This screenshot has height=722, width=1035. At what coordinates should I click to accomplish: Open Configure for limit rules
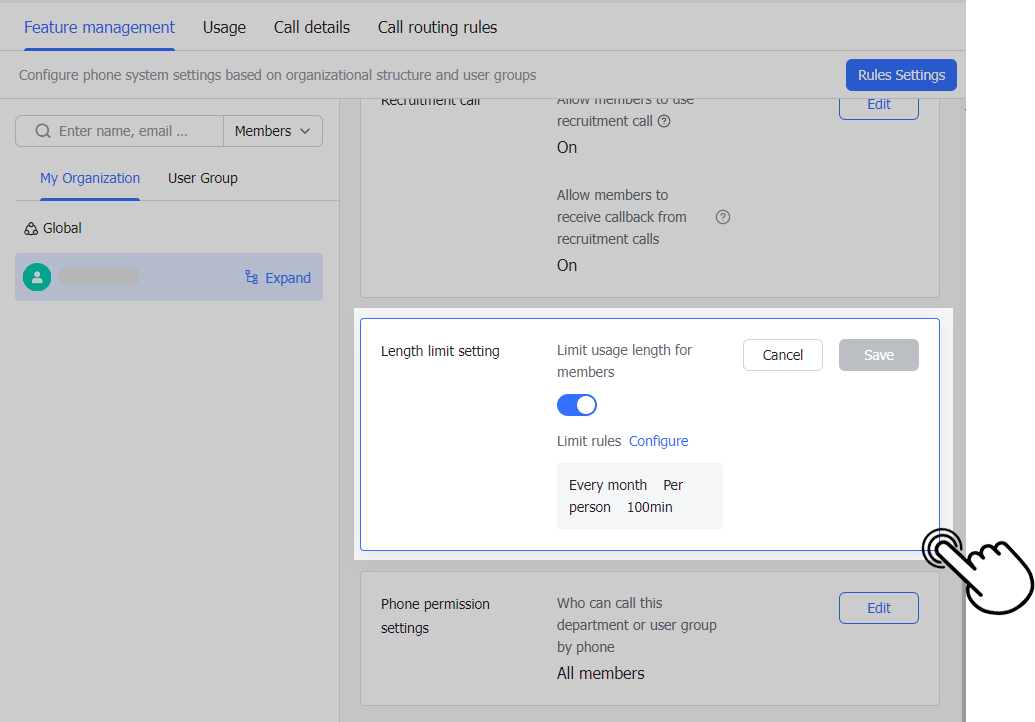[x=658, y=440]
